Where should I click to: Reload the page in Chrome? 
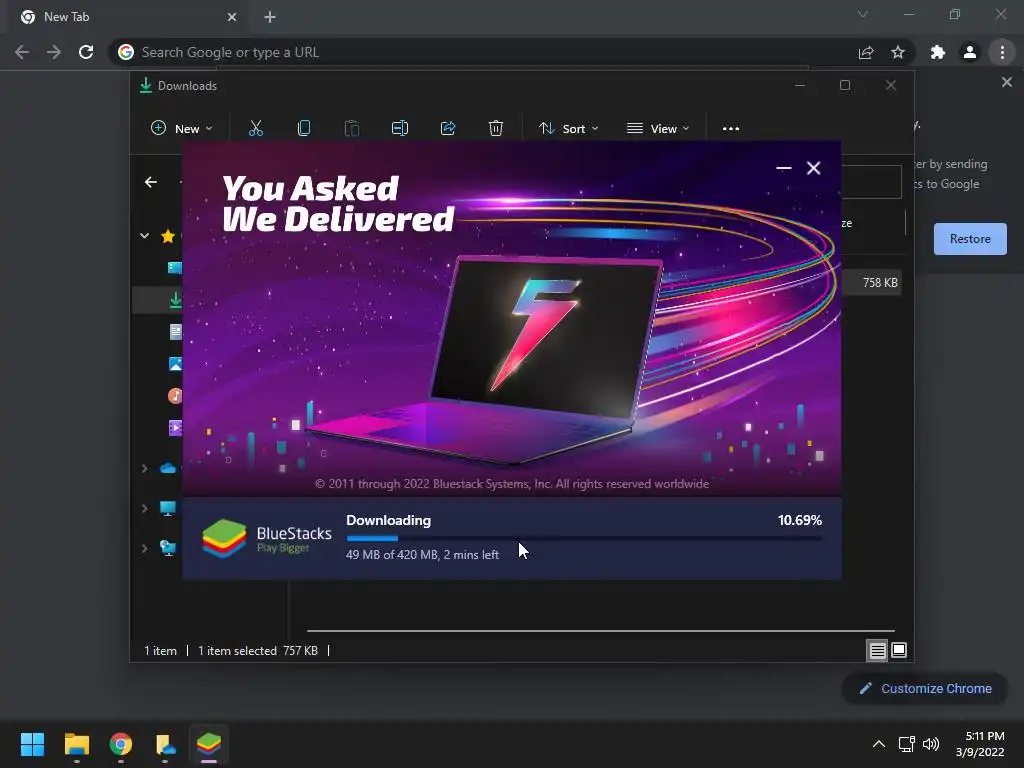click(86, 52)
